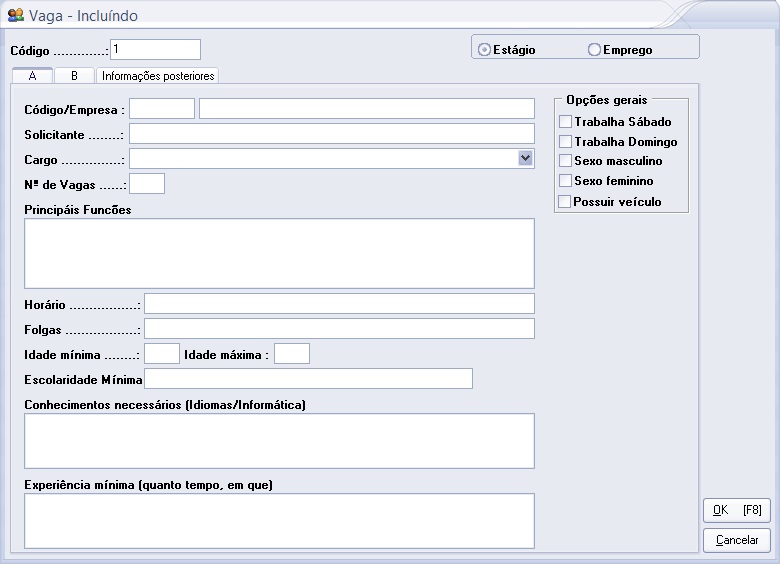Image resolution: width=780 pixels, height=564 pixels.
Task: Tick the Sexo feminino checkbox
Action: [566, 181]
